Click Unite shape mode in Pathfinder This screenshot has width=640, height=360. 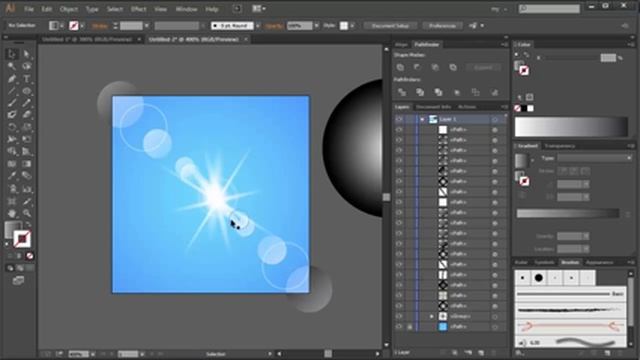(x=400, y=67)
